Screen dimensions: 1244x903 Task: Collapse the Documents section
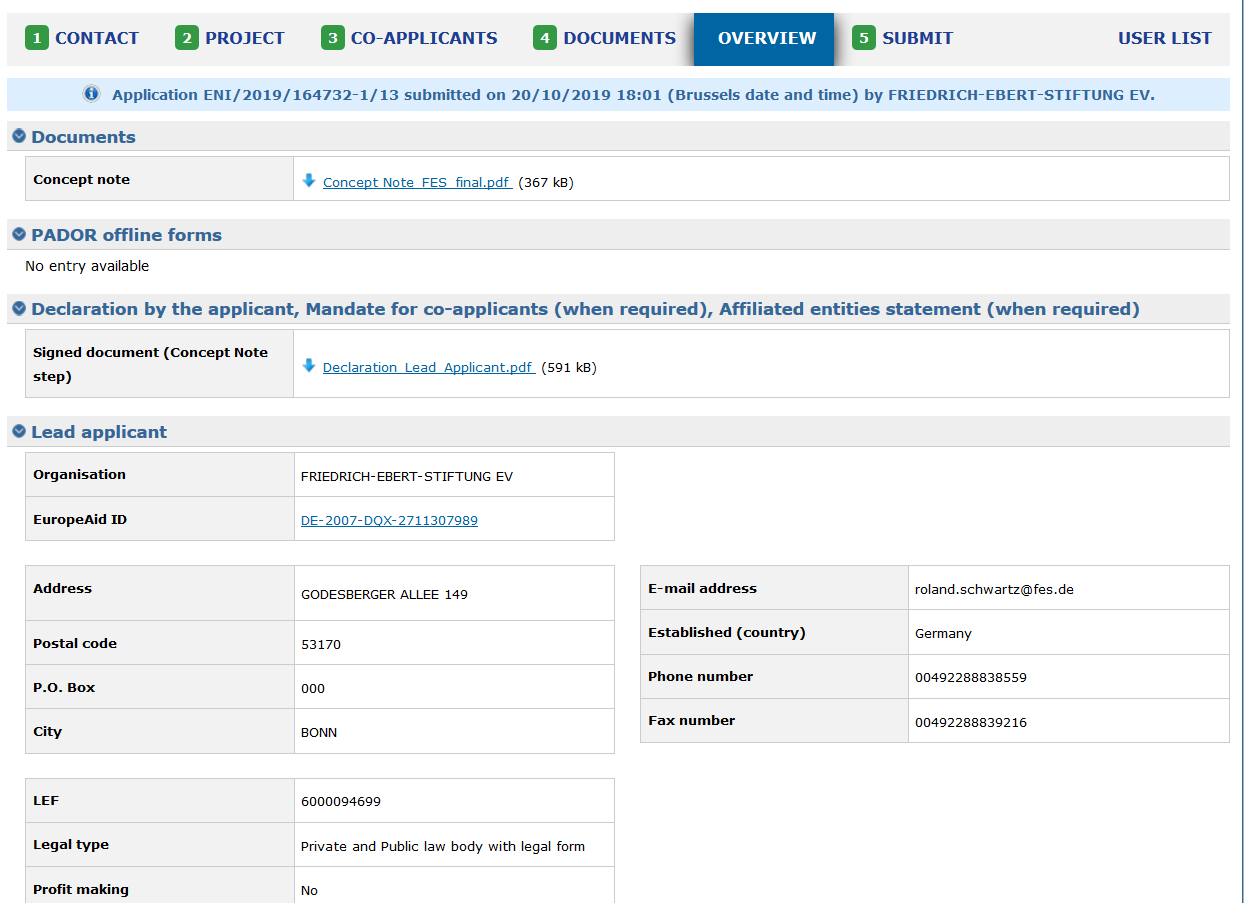(19, 136)
